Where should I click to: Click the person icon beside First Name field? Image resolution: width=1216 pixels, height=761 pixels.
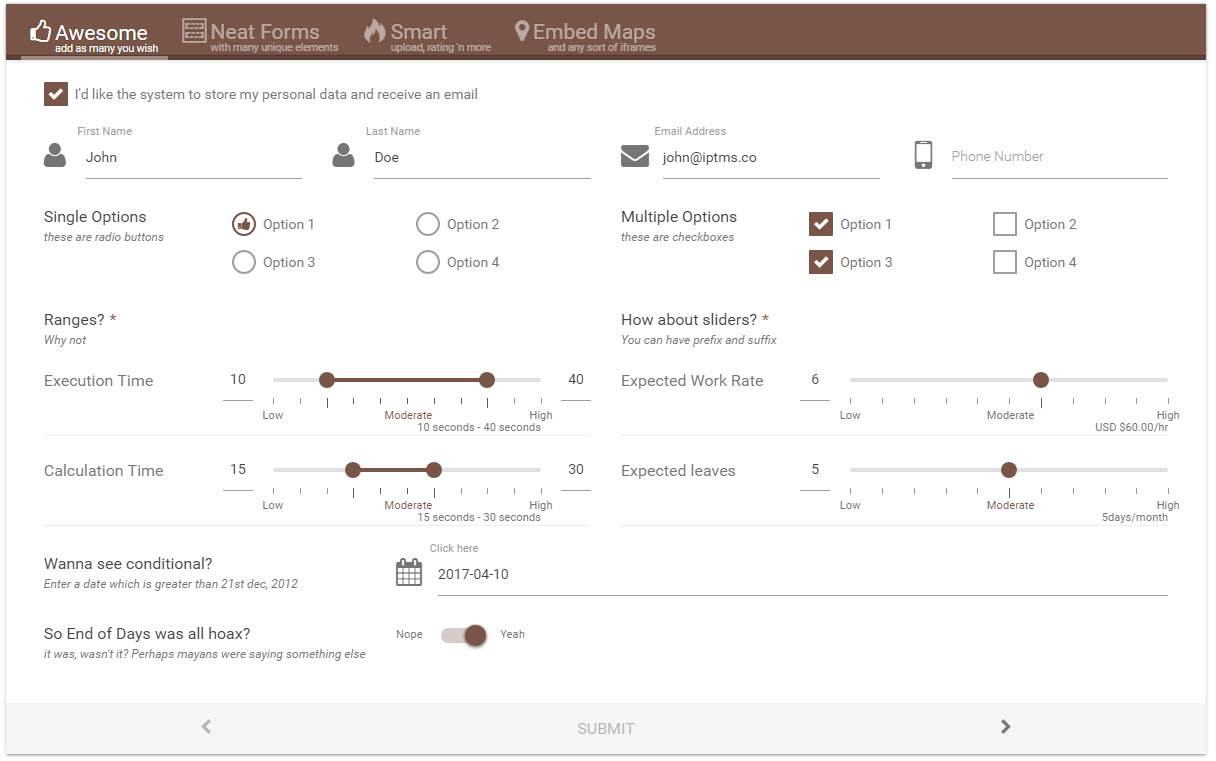click(56, 155)
